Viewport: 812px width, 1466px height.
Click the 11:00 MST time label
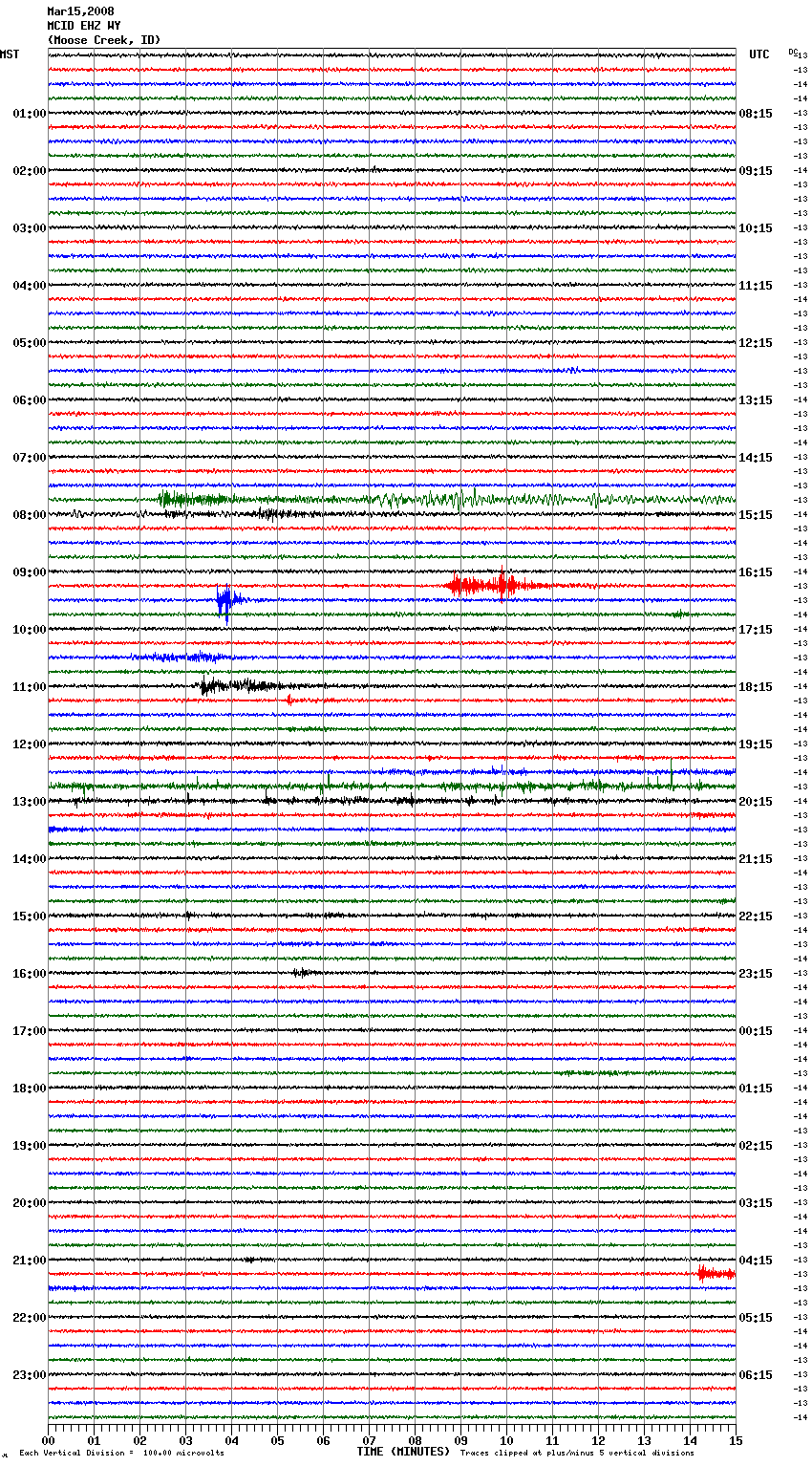click(29, 687)
